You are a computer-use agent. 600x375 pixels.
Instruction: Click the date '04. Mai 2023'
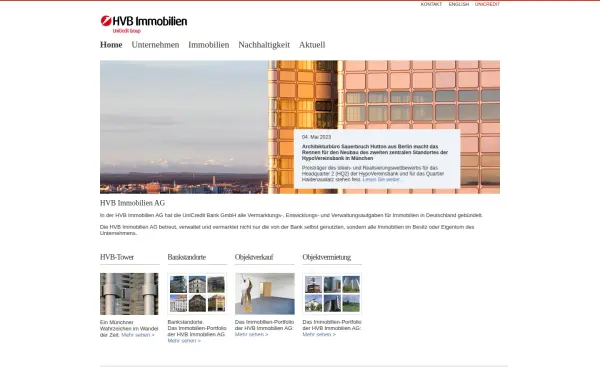coord(316,137)
